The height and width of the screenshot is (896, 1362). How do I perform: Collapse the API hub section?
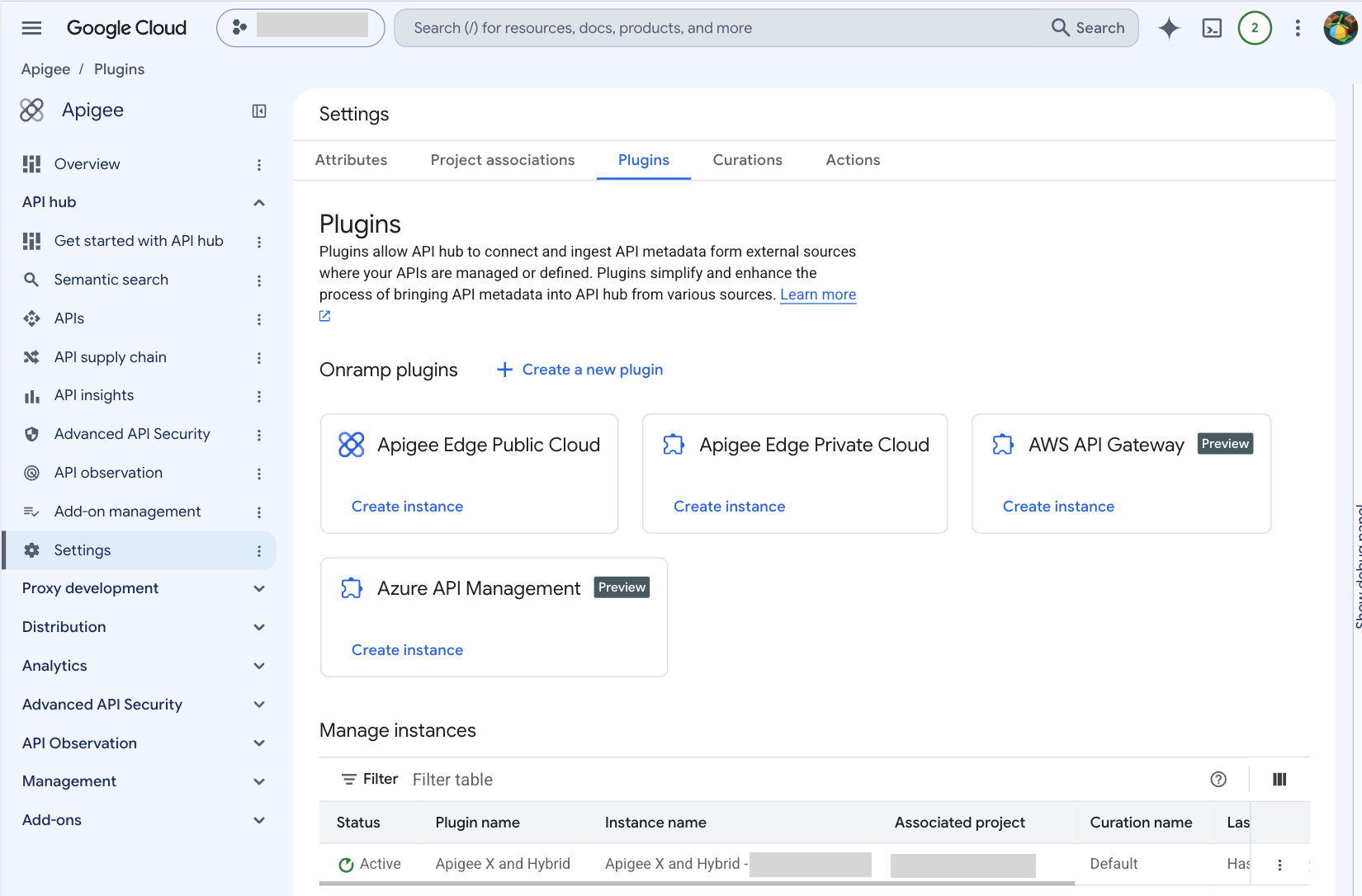(259, 203)
